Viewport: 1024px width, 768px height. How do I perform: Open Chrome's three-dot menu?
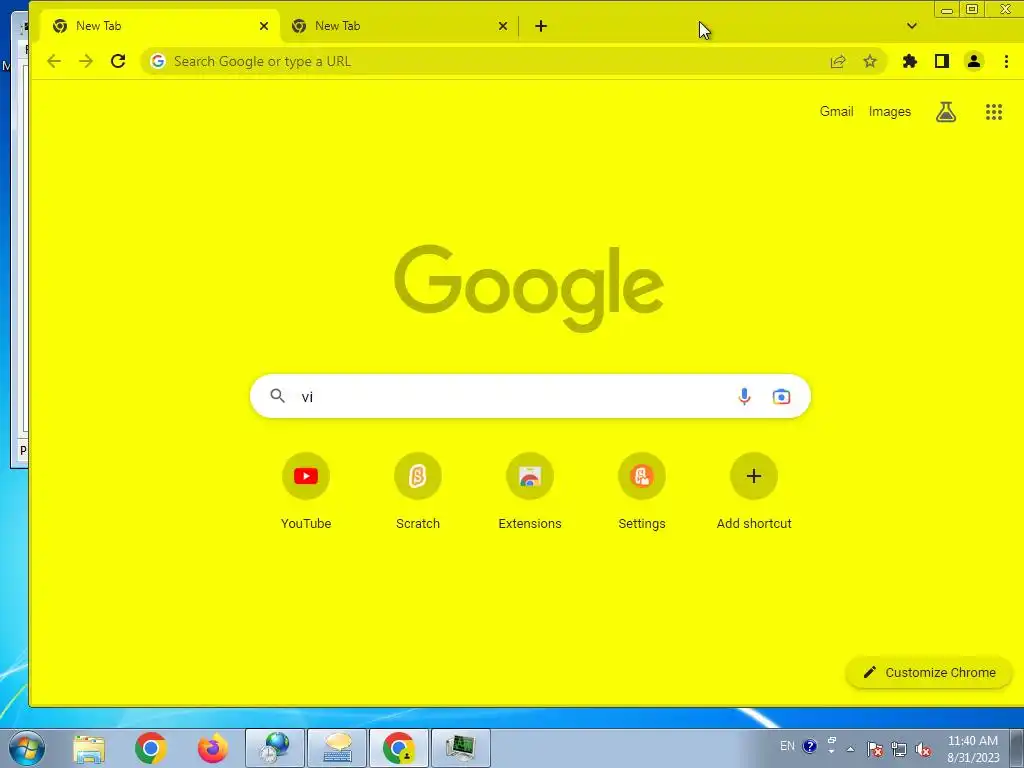pyautogui.click(x=1006, y=61)
